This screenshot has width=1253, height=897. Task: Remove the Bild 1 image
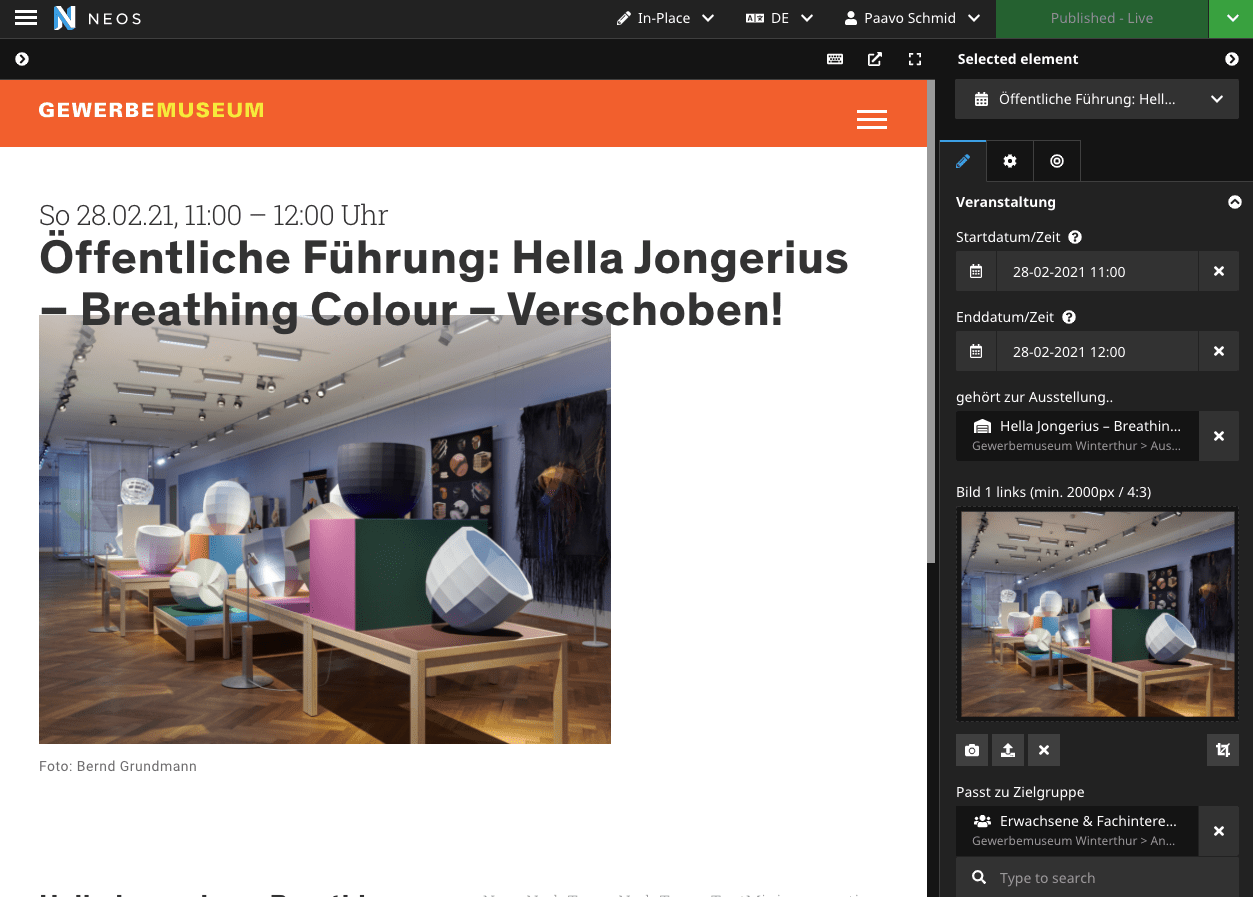[x=1044, y=750]
